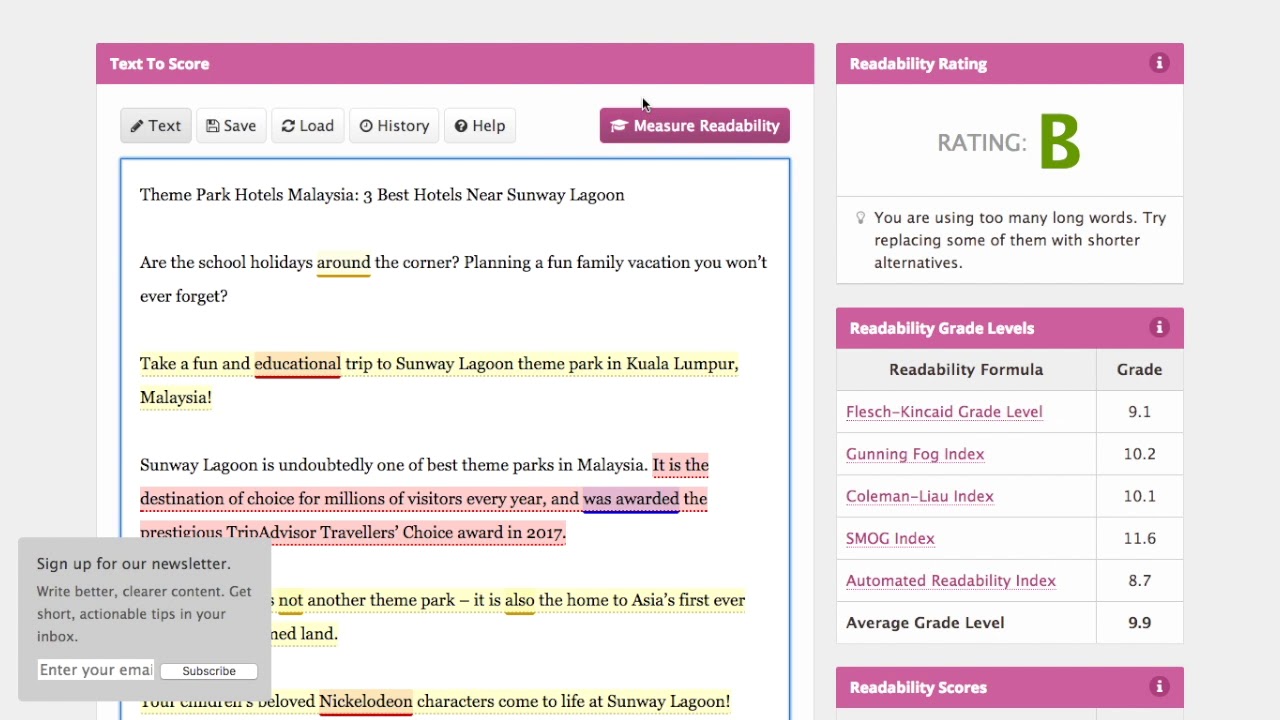This screenshot has width=1280, height=720.
Task: Click the SMOG grade value 11.6
Action: [x=1139, y=538]
